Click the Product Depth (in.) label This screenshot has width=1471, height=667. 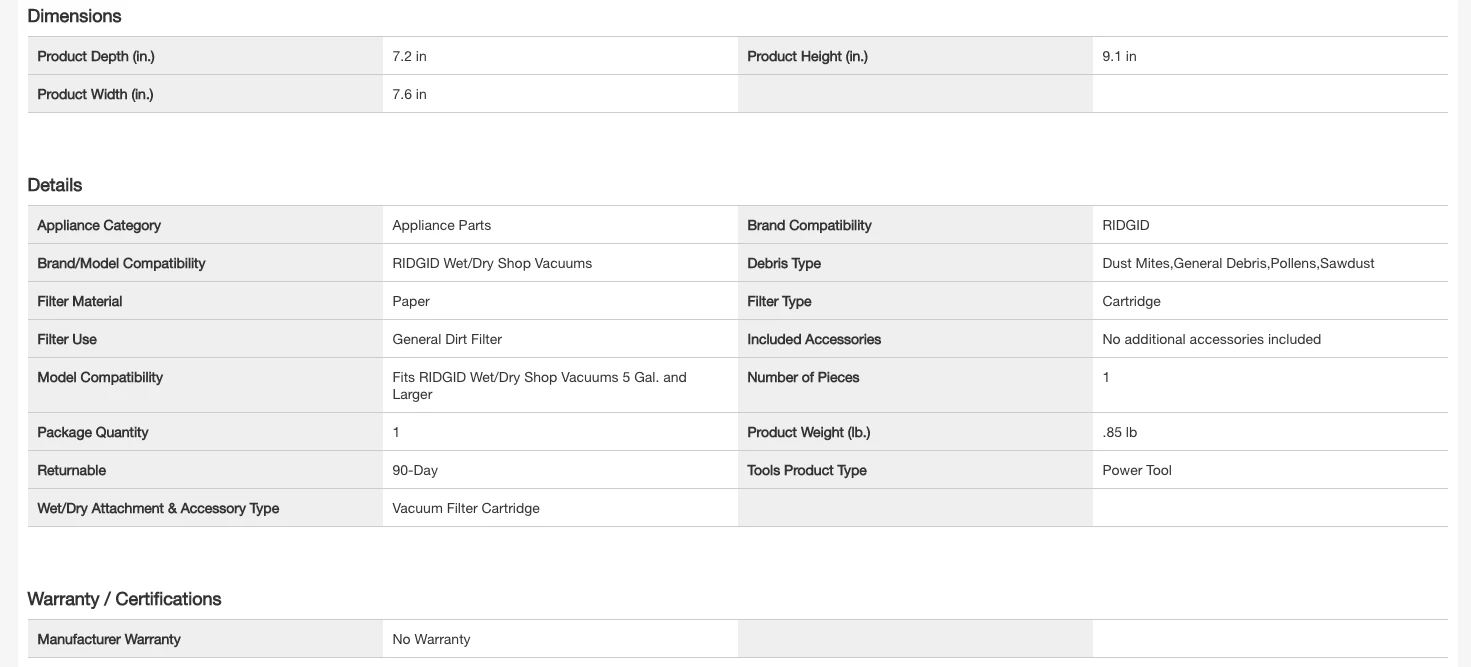pos(96,57)
